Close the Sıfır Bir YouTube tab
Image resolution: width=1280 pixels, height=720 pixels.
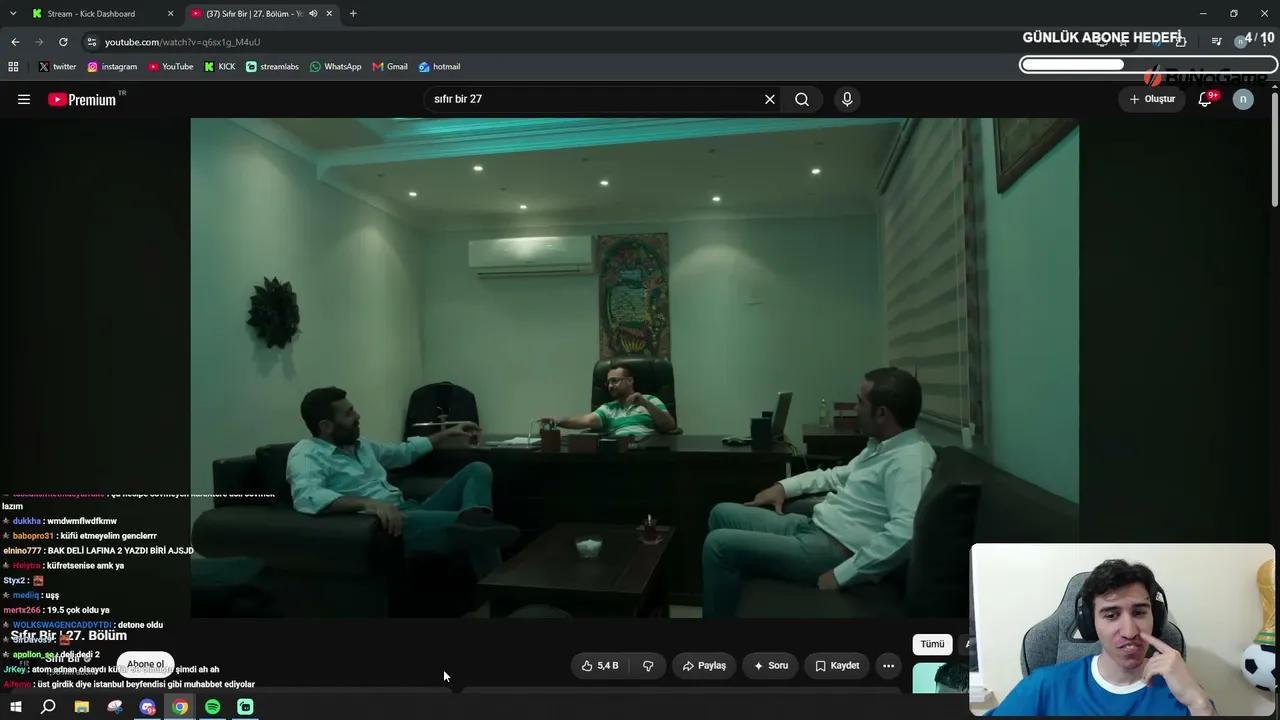click(x=329, y=14)
